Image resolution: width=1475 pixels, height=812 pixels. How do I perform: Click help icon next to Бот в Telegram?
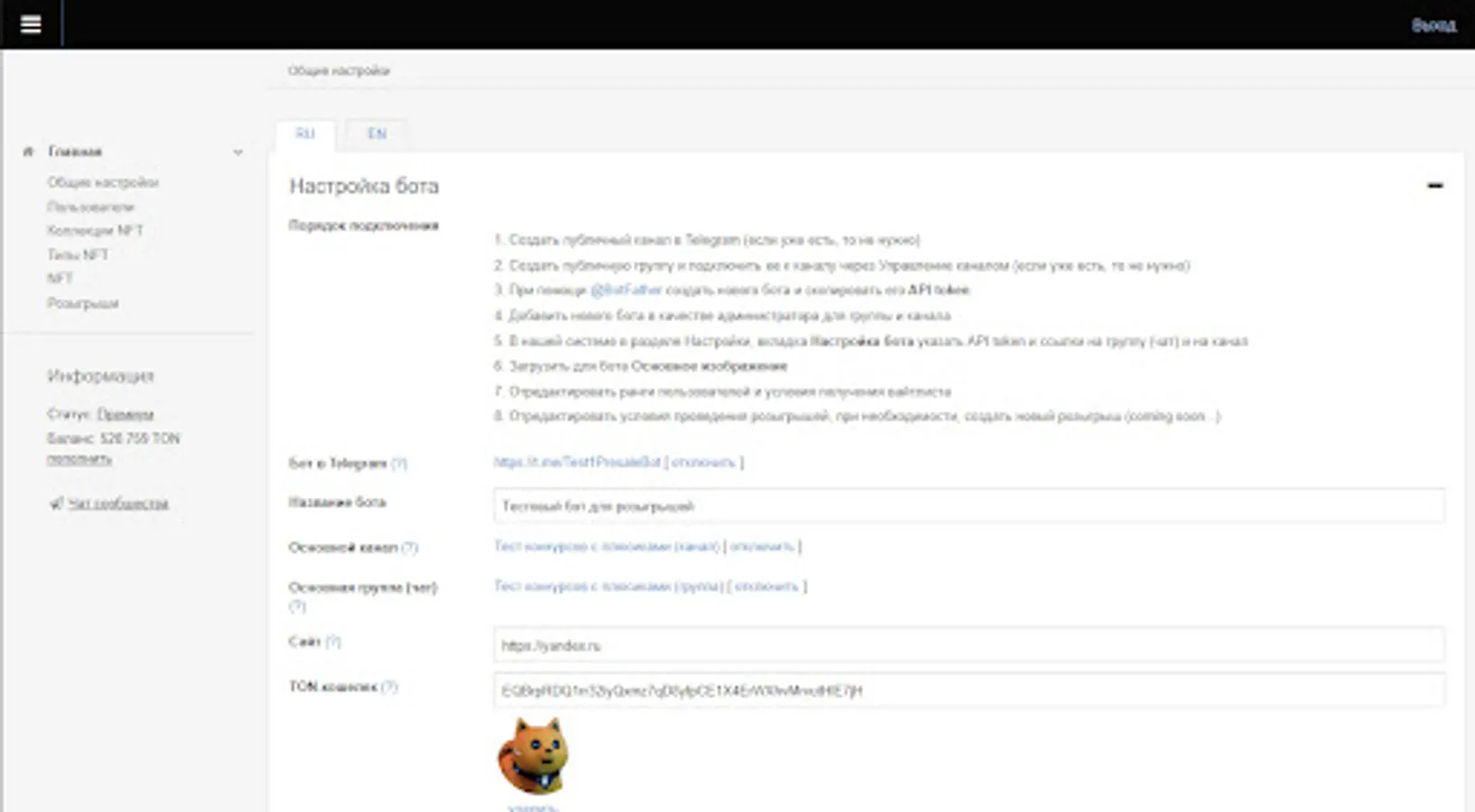399,464
